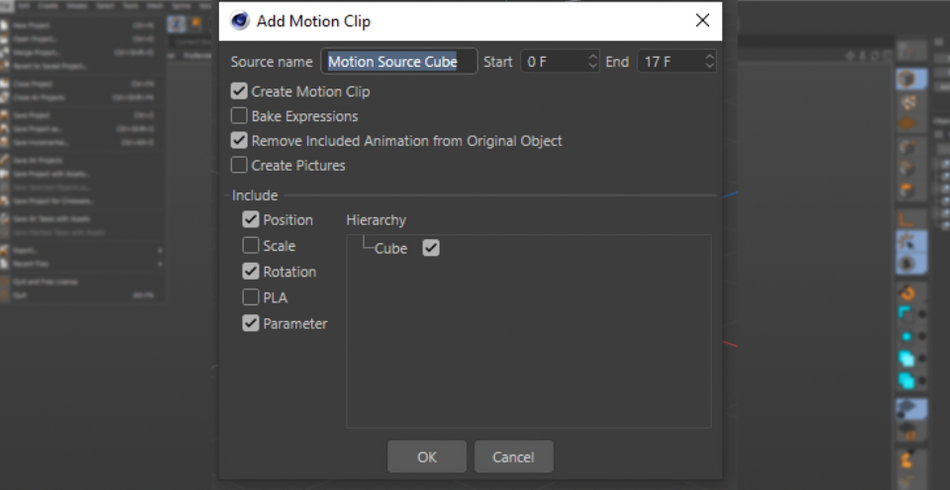The height and width of the screenshot is (490, 950).
Task: Click the Cancel button
Action: click(514, 457)
